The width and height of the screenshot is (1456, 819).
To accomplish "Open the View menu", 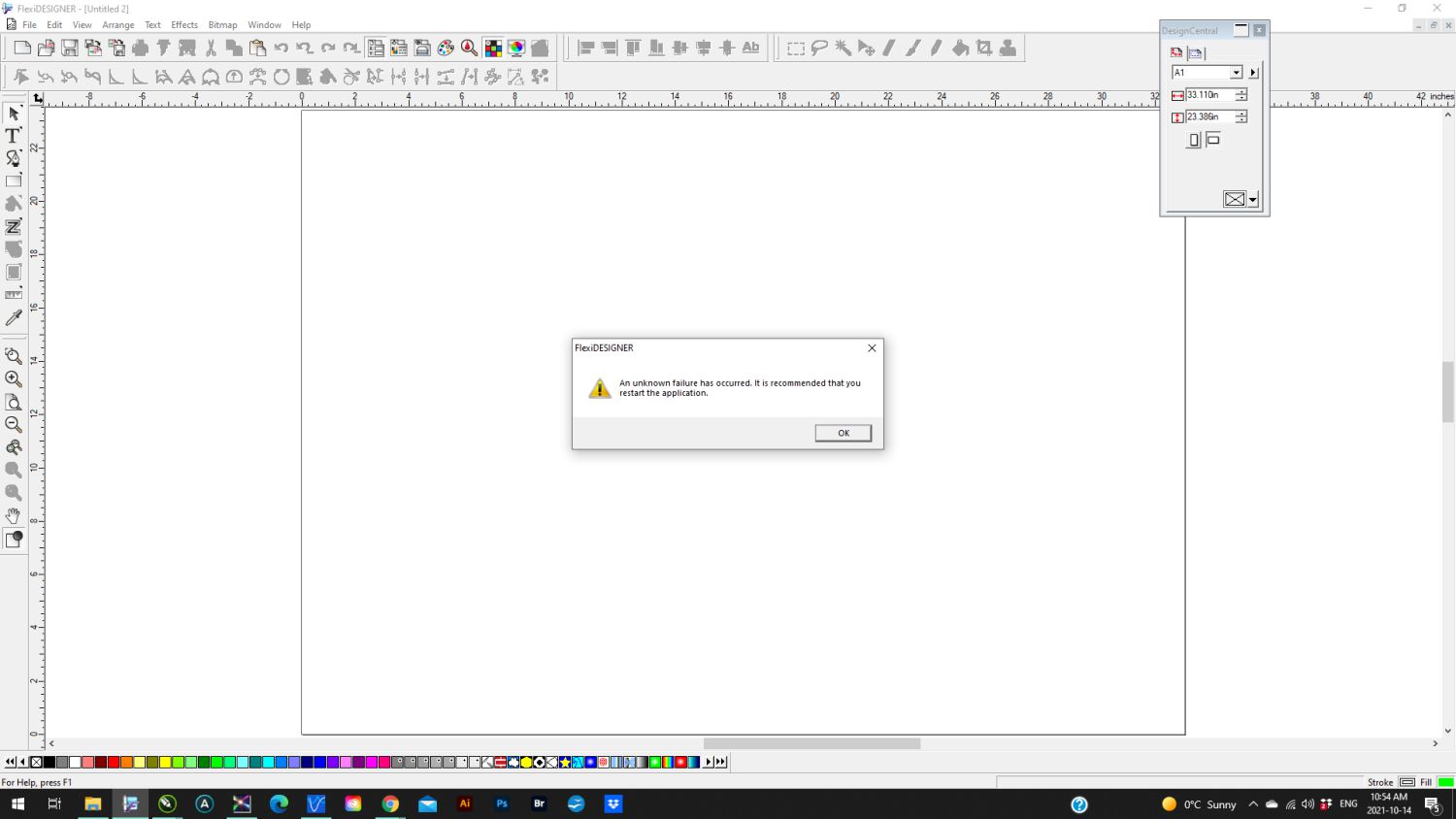I will [x=83, y=25].
